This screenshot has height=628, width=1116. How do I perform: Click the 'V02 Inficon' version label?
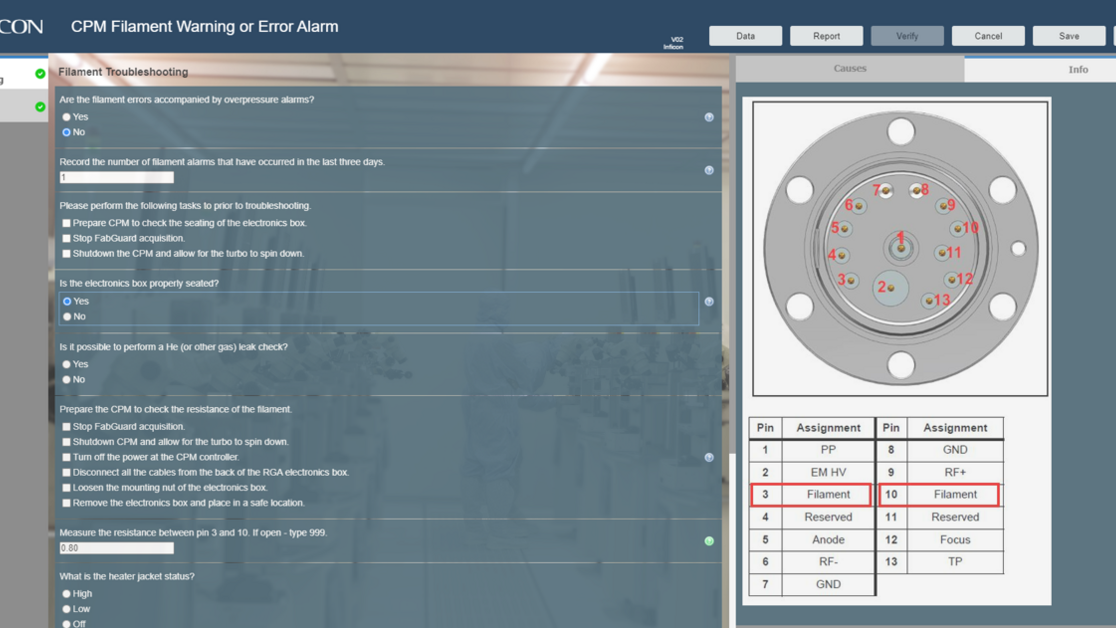674,43
